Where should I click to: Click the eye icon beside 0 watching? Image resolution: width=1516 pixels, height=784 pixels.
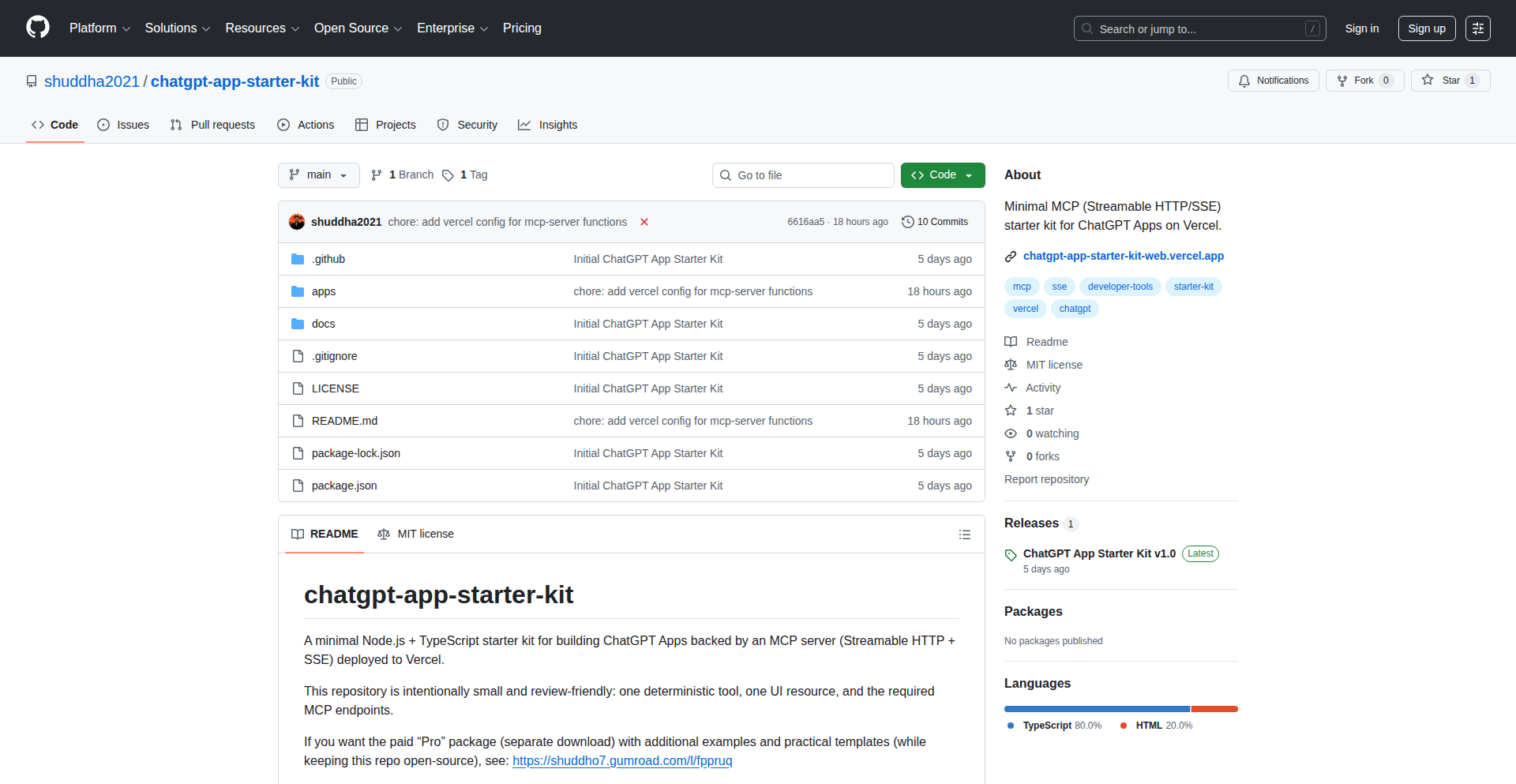pyautogui.click(x=1011, y=433)
